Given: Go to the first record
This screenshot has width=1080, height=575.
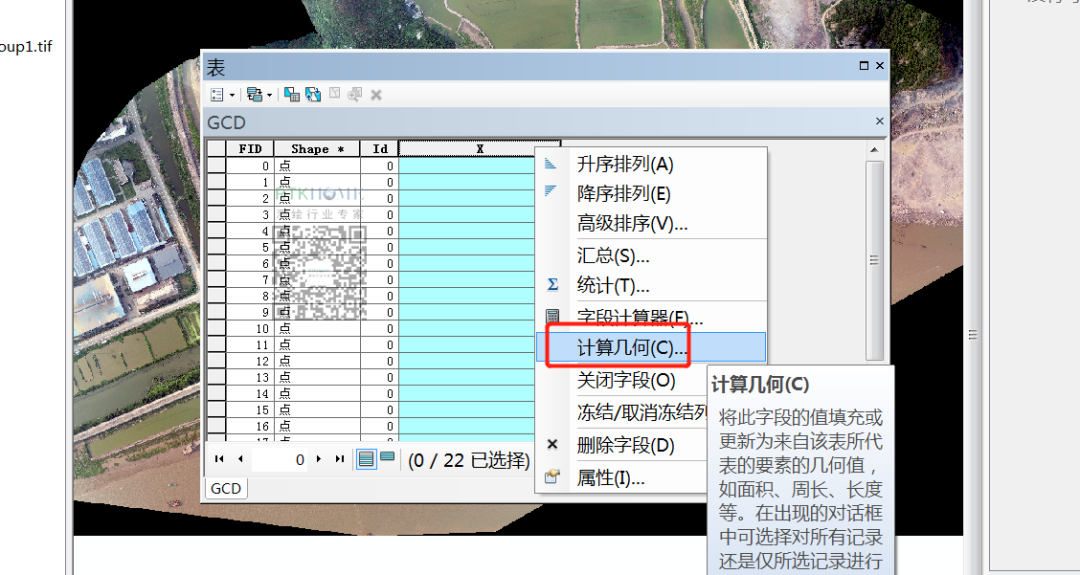Looking at the screenshot, I should (x=220, y=459).
